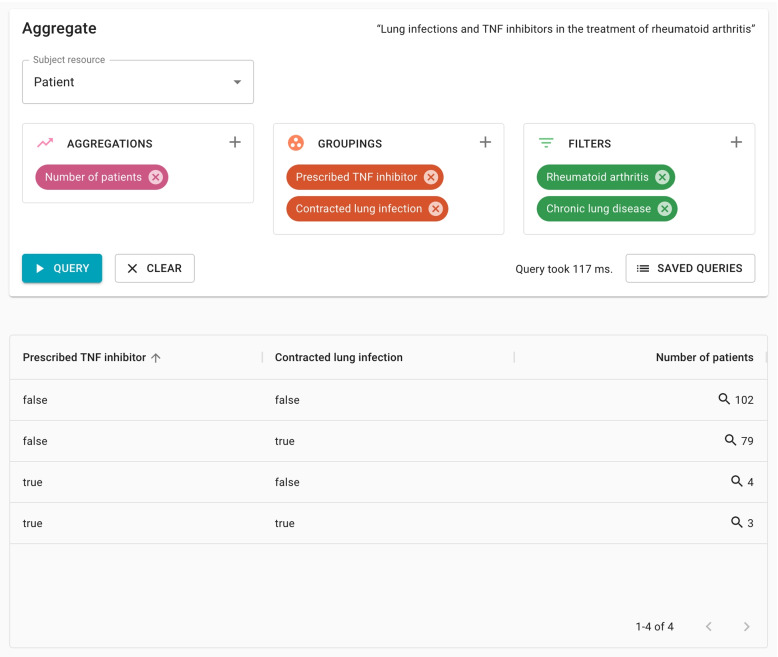The image size is (778, 657).
Task: Open Saved Queries list
Action: click(x=690, y=268)
